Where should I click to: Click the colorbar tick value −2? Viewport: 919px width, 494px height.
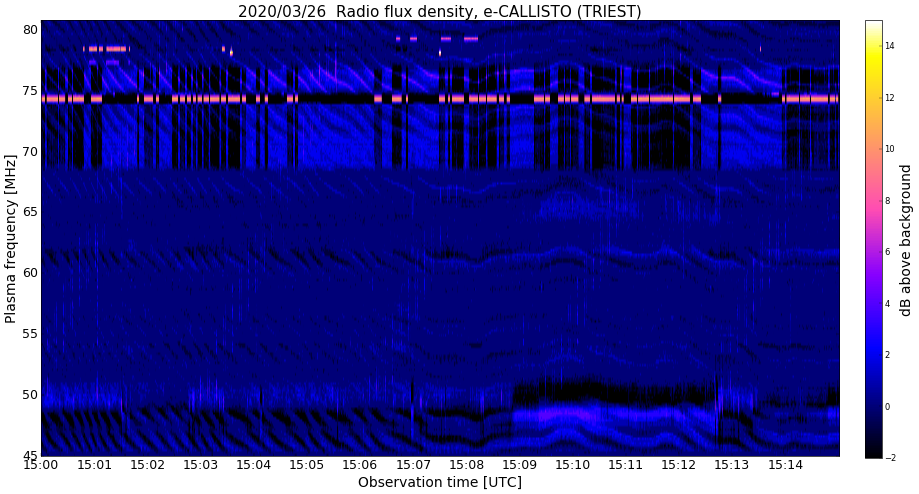coord(890,458)
